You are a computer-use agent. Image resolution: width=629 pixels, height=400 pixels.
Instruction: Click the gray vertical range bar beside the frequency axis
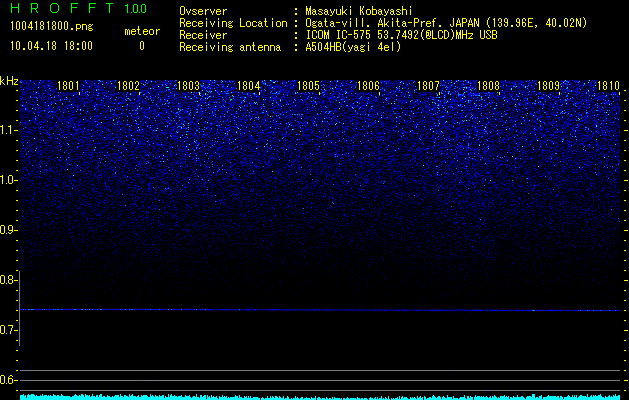coord(20,309)
